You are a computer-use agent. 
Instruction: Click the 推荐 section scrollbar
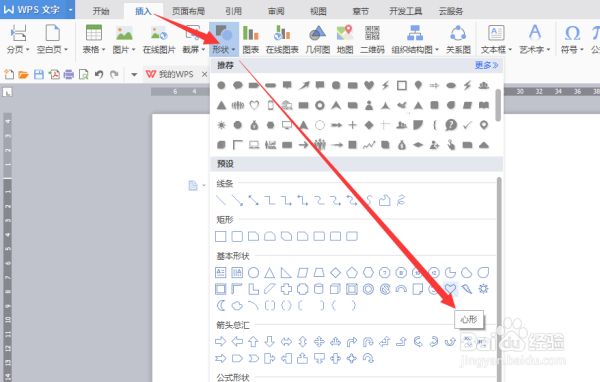[498, 105]
